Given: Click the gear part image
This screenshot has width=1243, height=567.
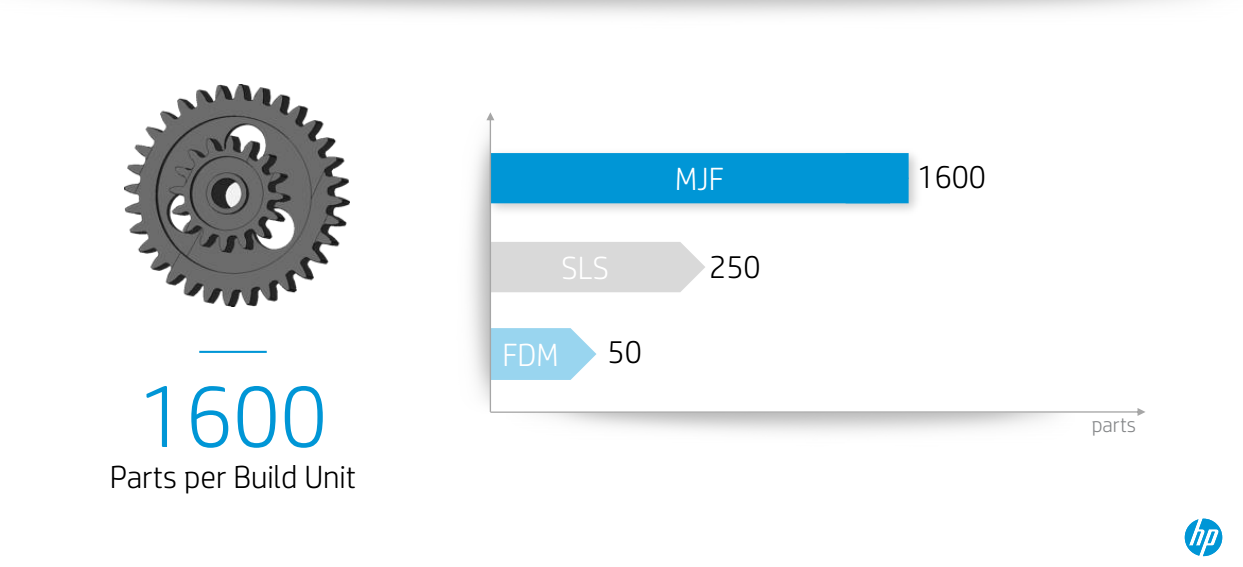Looking at the screenshot, I should [x=237, y=194].
